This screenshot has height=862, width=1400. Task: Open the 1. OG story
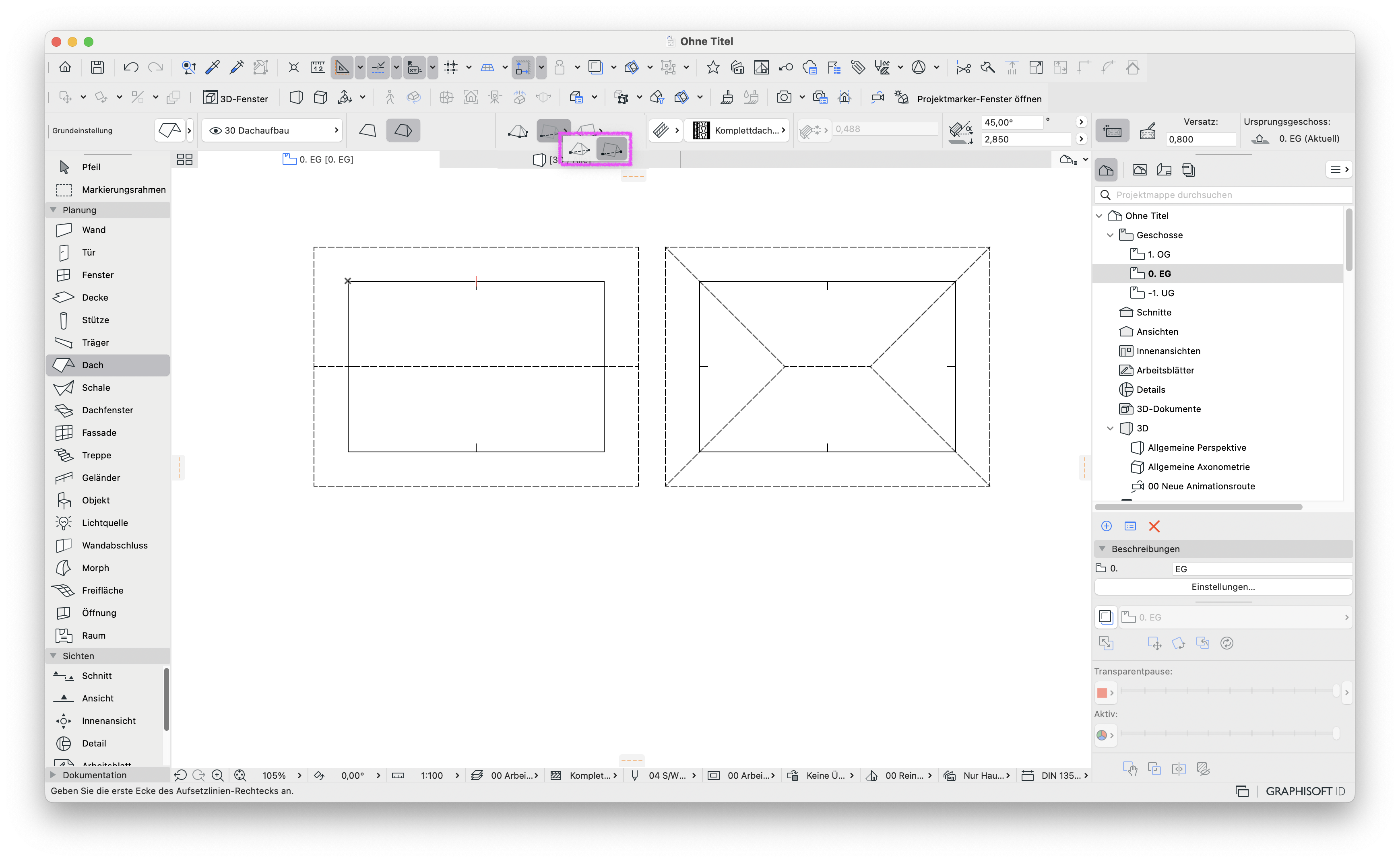pos(1158,254)
